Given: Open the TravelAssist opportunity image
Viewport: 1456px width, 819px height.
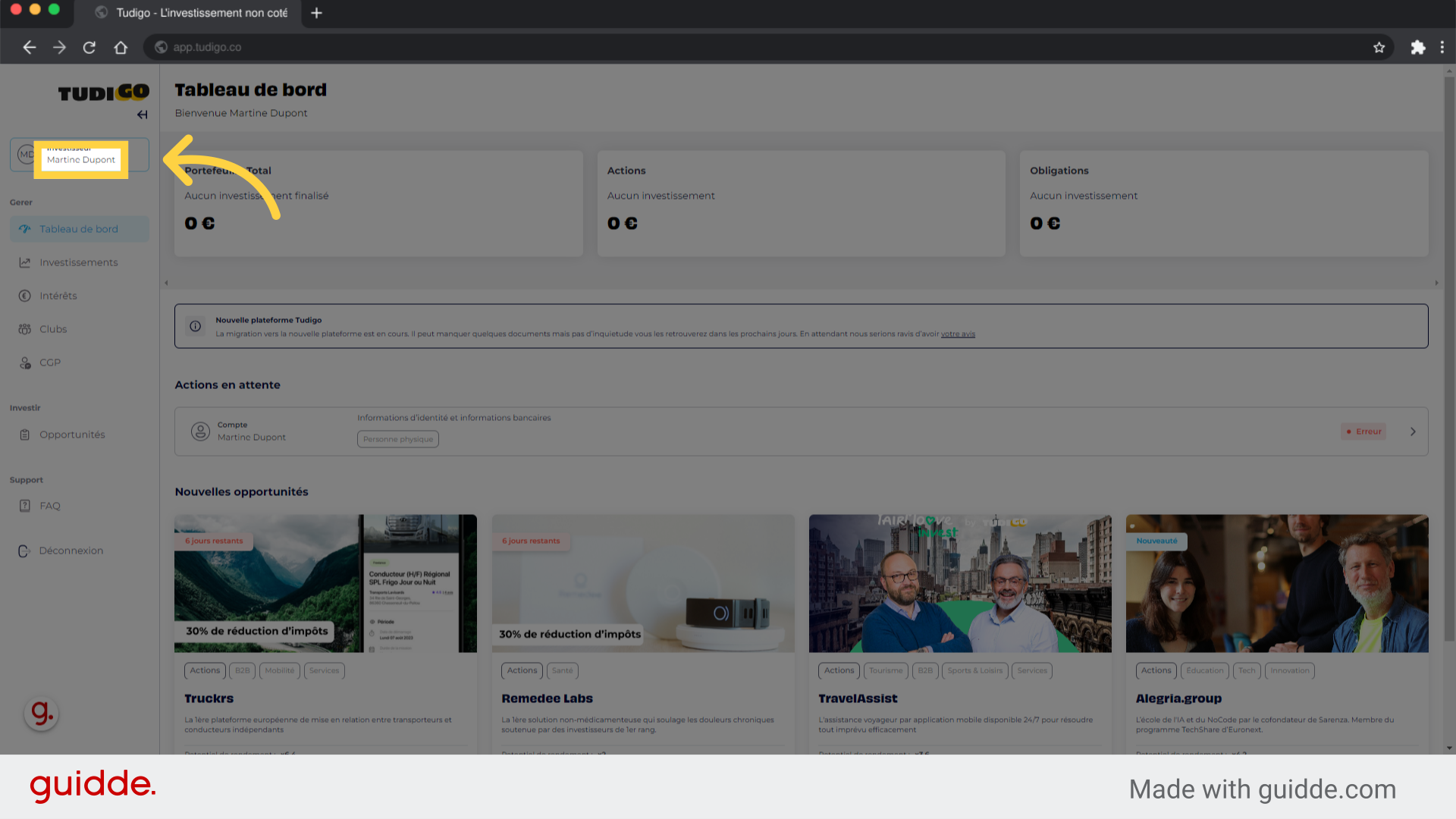Looking at the screenshot, I should coord(960,583).
